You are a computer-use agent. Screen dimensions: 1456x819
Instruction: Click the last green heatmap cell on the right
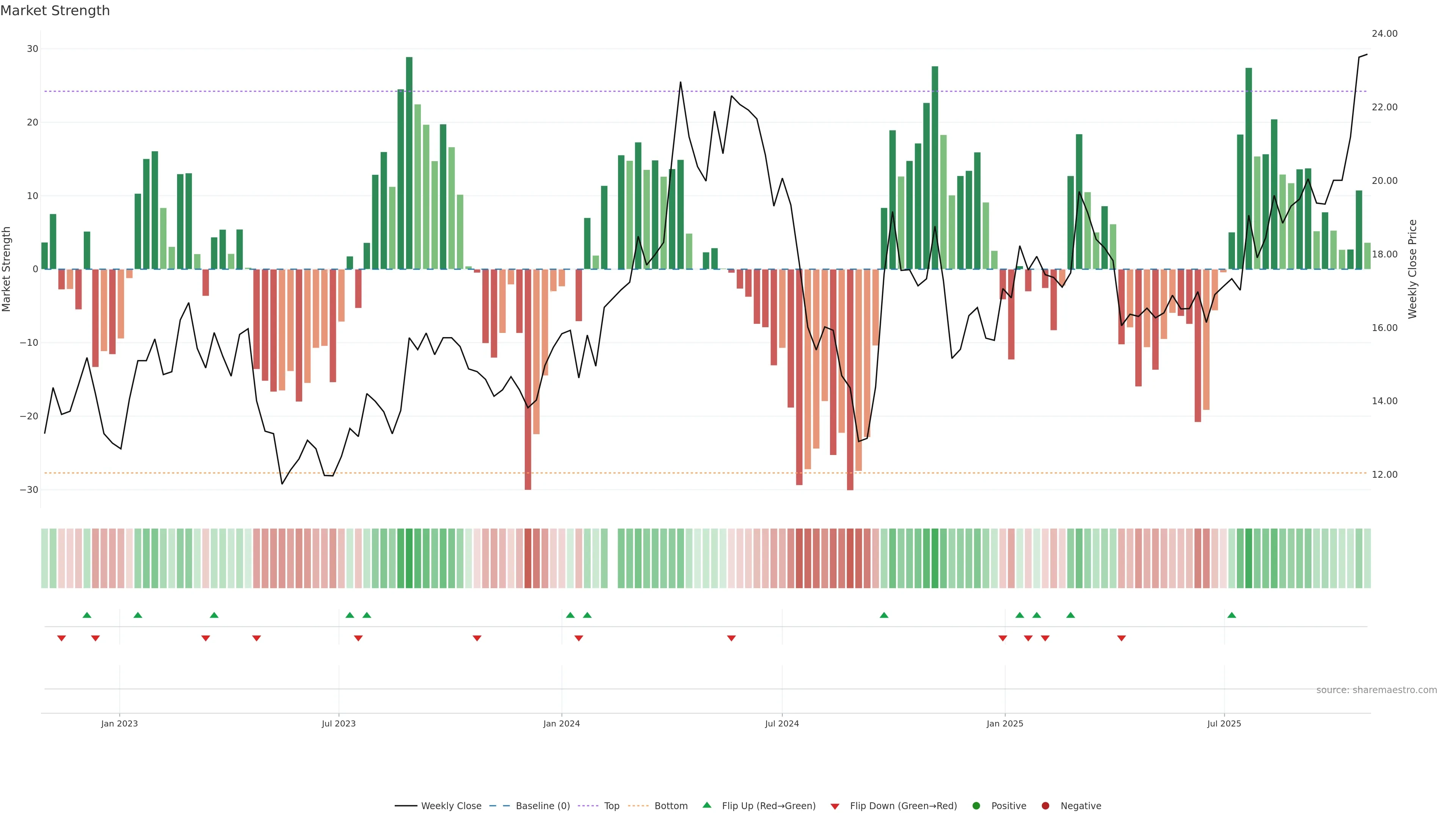(x=1367, y=558)
